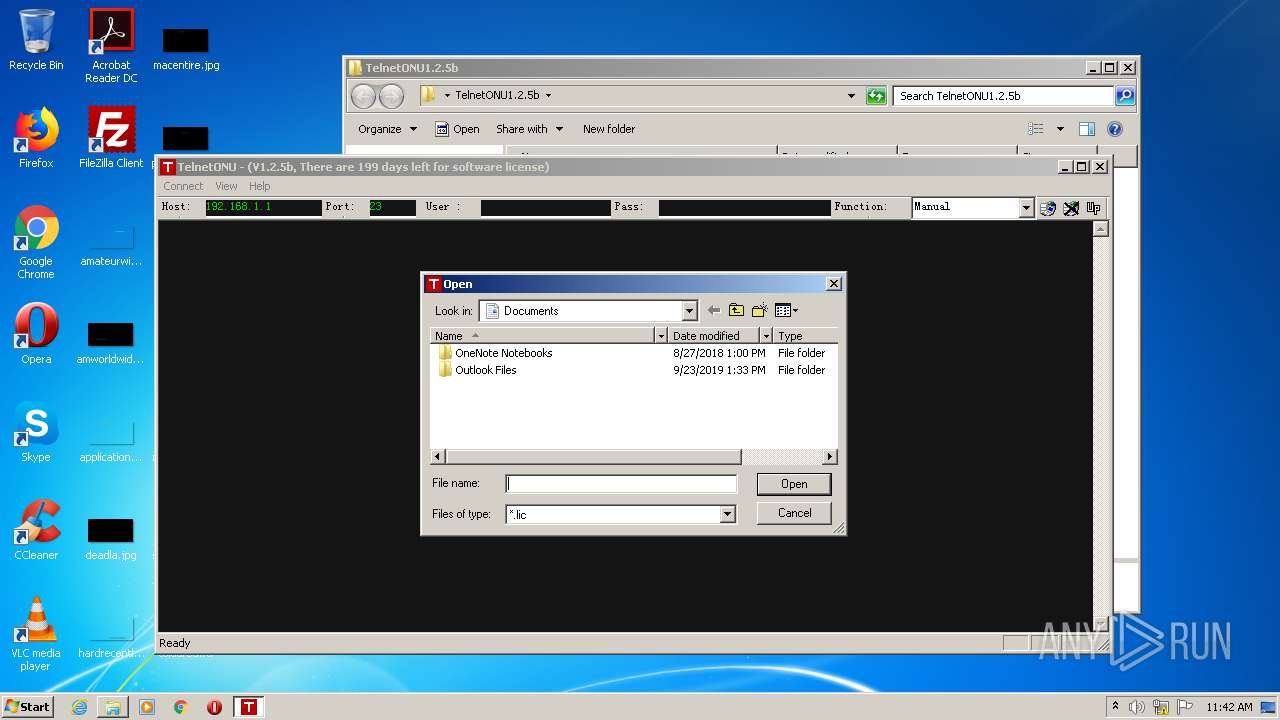Viewport: 1280px width, 720px height.
Task: Click the Start button
Action: click(27, 707)
